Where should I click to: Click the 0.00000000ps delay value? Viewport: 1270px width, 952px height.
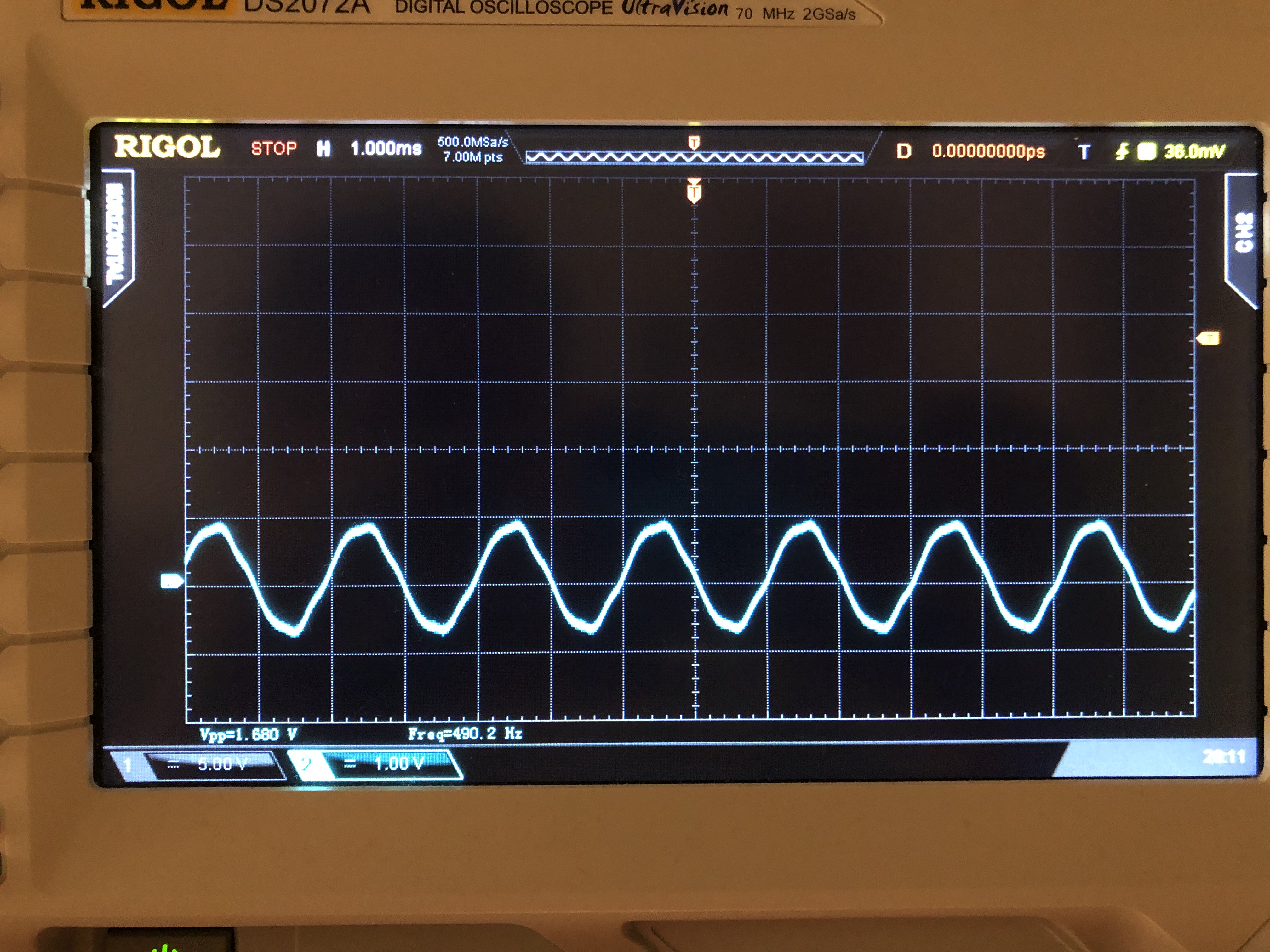(989, 151)
